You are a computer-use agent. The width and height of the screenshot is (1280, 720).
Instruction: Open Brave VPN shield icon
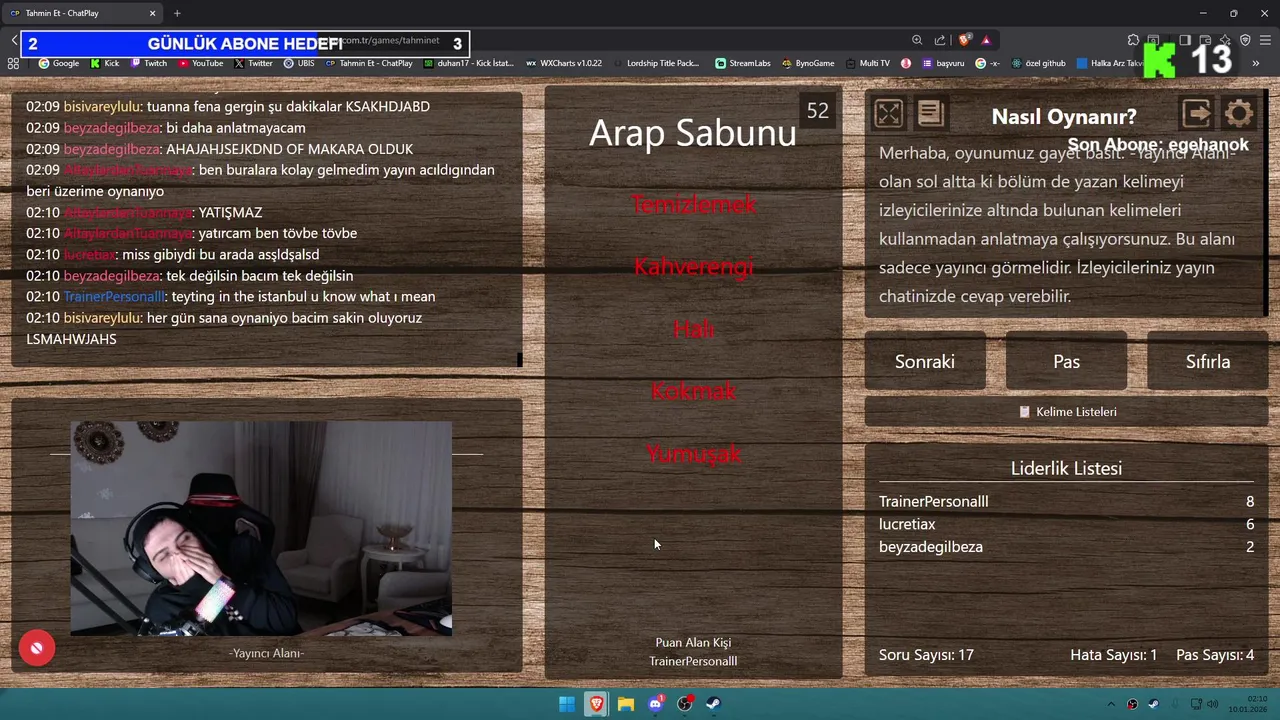pyautogui.click(x=1245, y=41)
